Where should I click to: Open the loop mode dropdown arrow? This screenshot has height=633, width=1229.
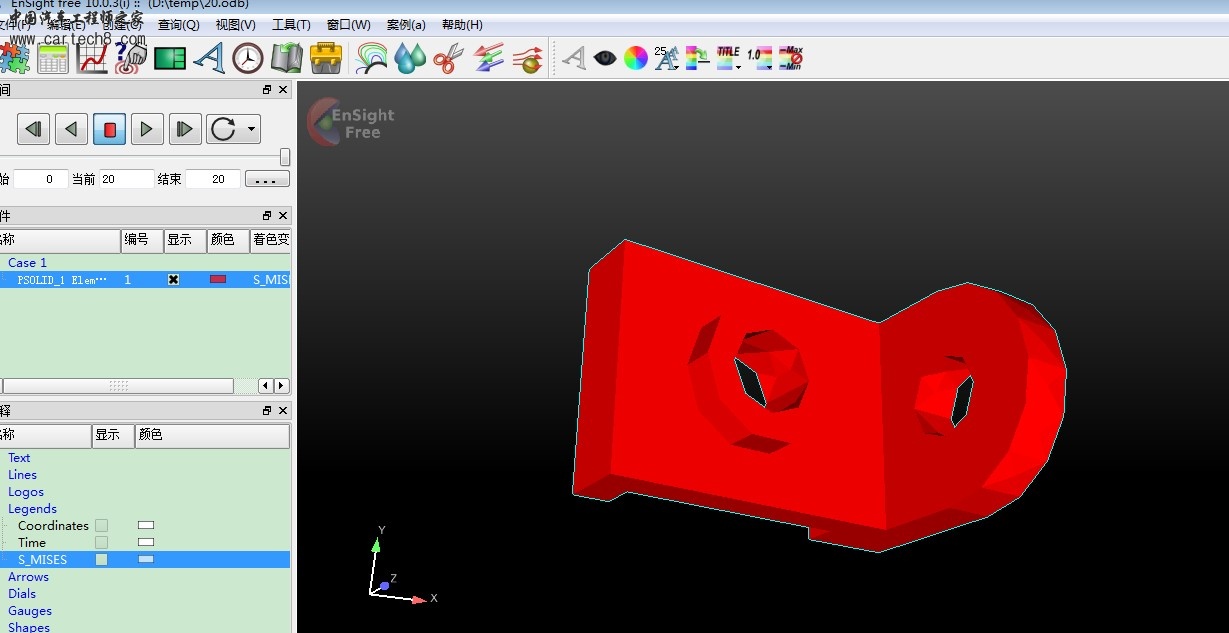point(250,129)
